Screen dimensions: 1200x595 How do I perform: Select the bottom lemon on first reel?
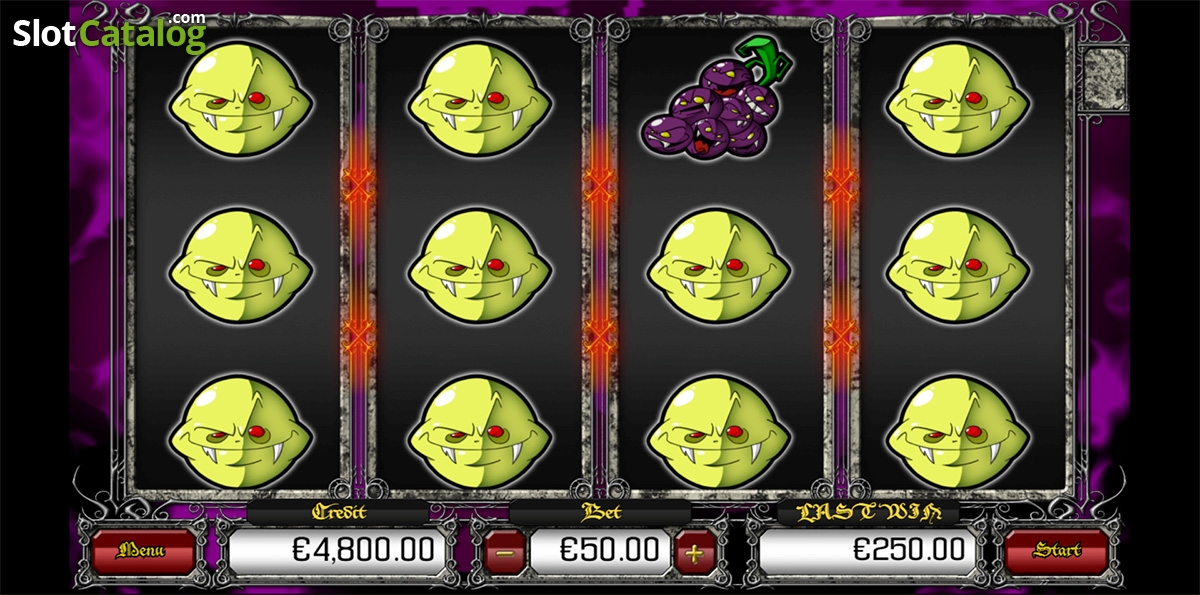pyautogui.click(x=240, y=431)
